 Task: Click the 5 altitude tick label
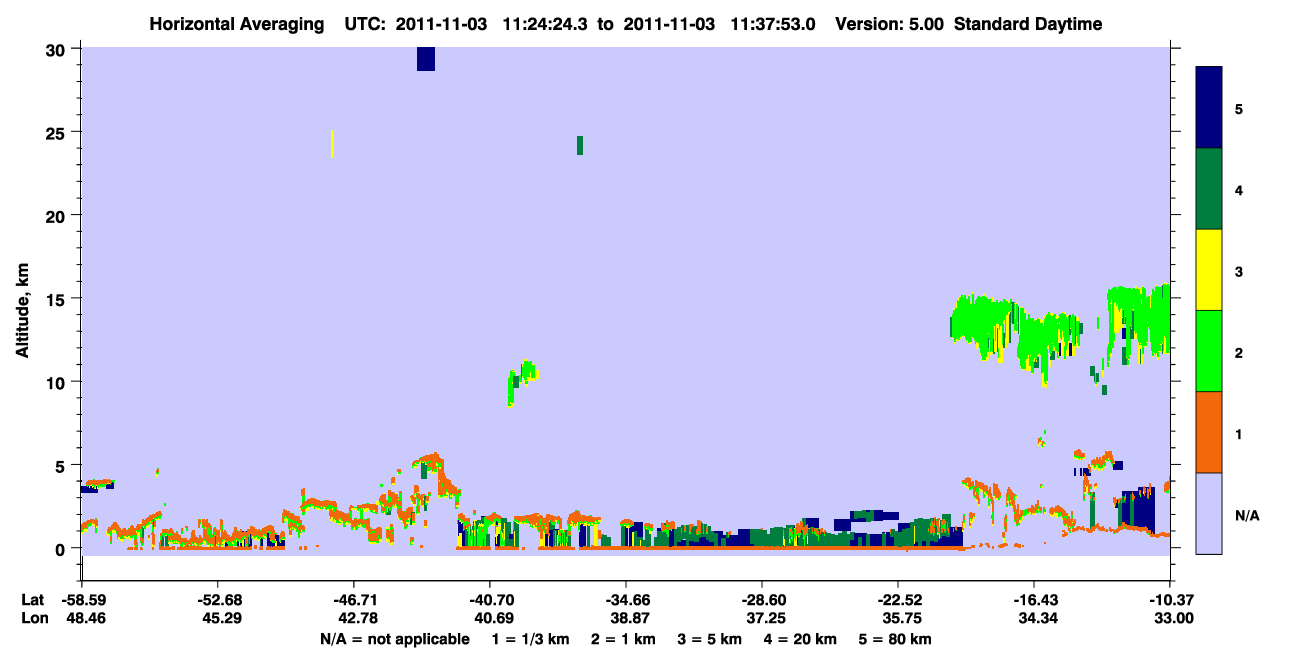(x=63, y=465)
